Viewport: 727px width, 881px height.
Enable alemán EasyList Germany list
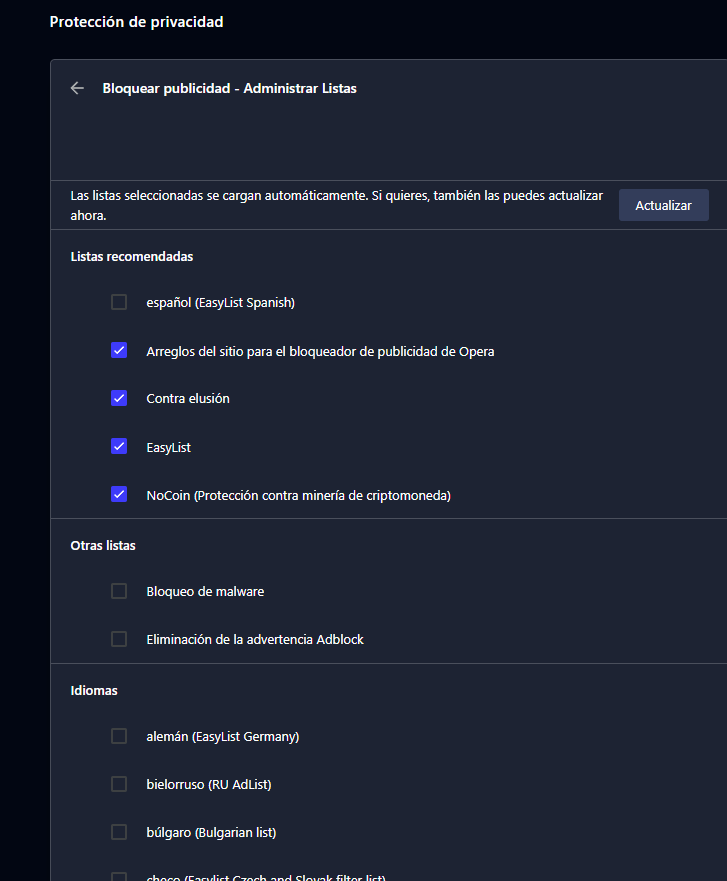(x=119, y=736)
